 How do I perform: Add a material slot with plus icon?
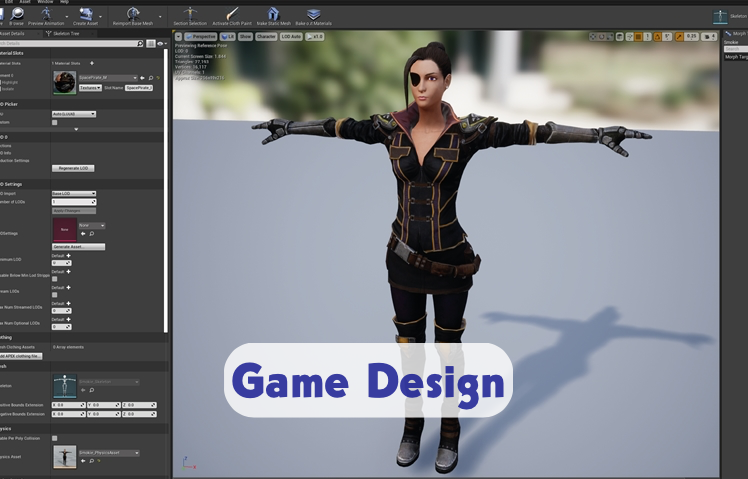click(x=92, y=63)
